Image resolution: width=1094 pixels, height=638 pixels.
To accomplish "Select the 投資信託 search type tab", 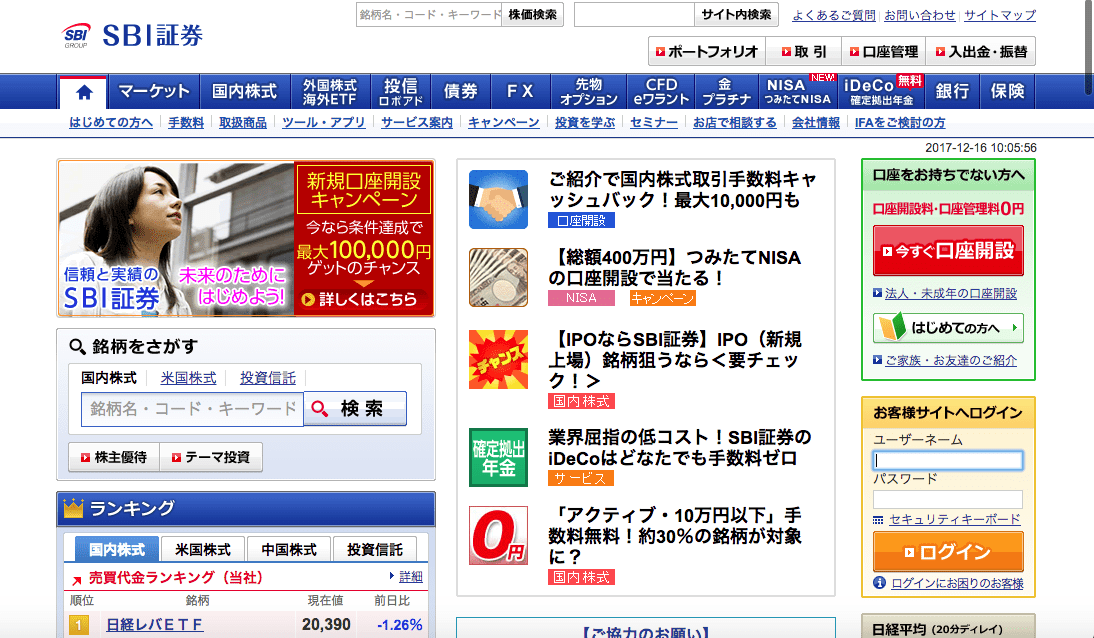I will pos(267,378).
